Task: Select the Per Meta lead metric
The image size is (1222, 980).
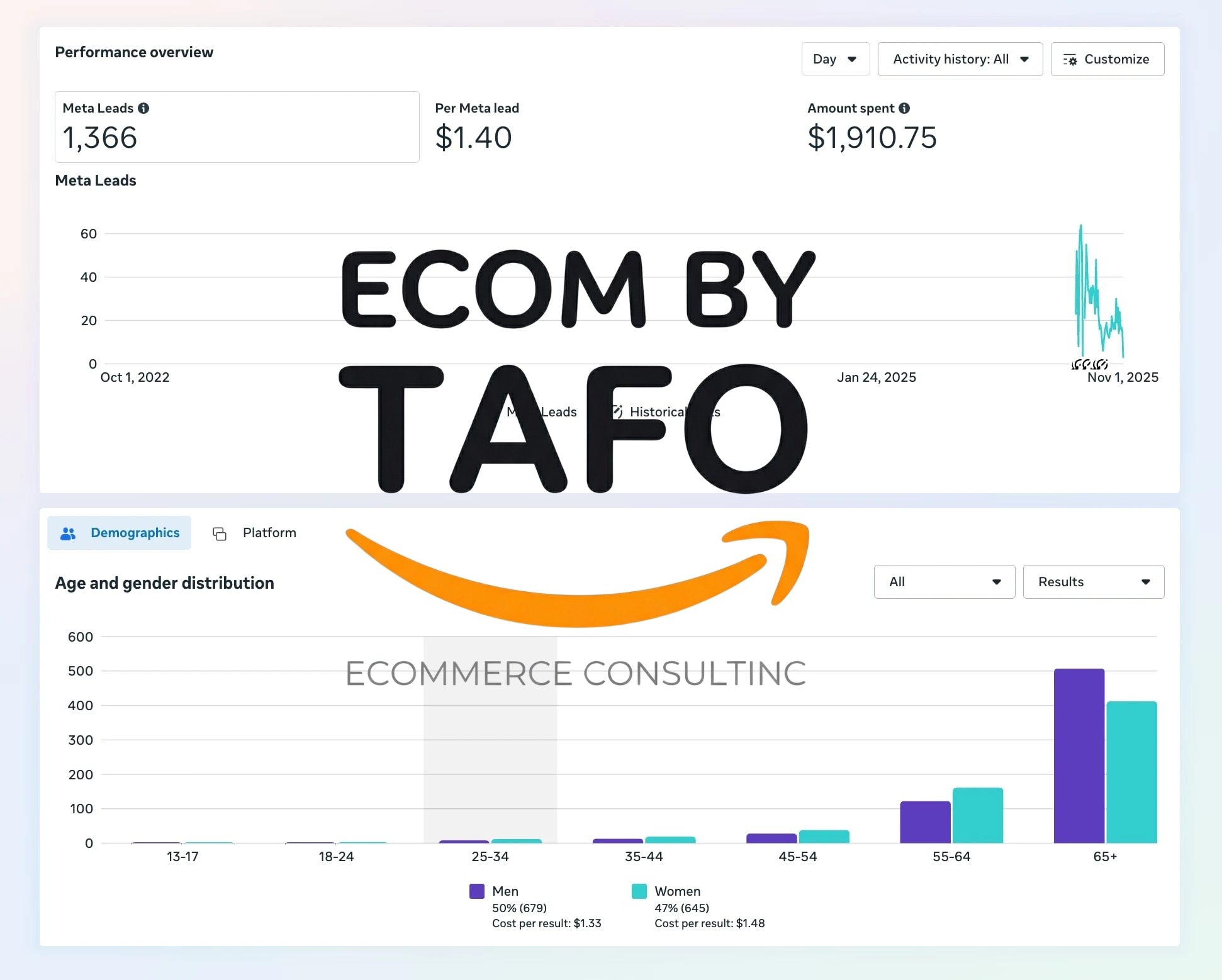Action: [476, 127]
